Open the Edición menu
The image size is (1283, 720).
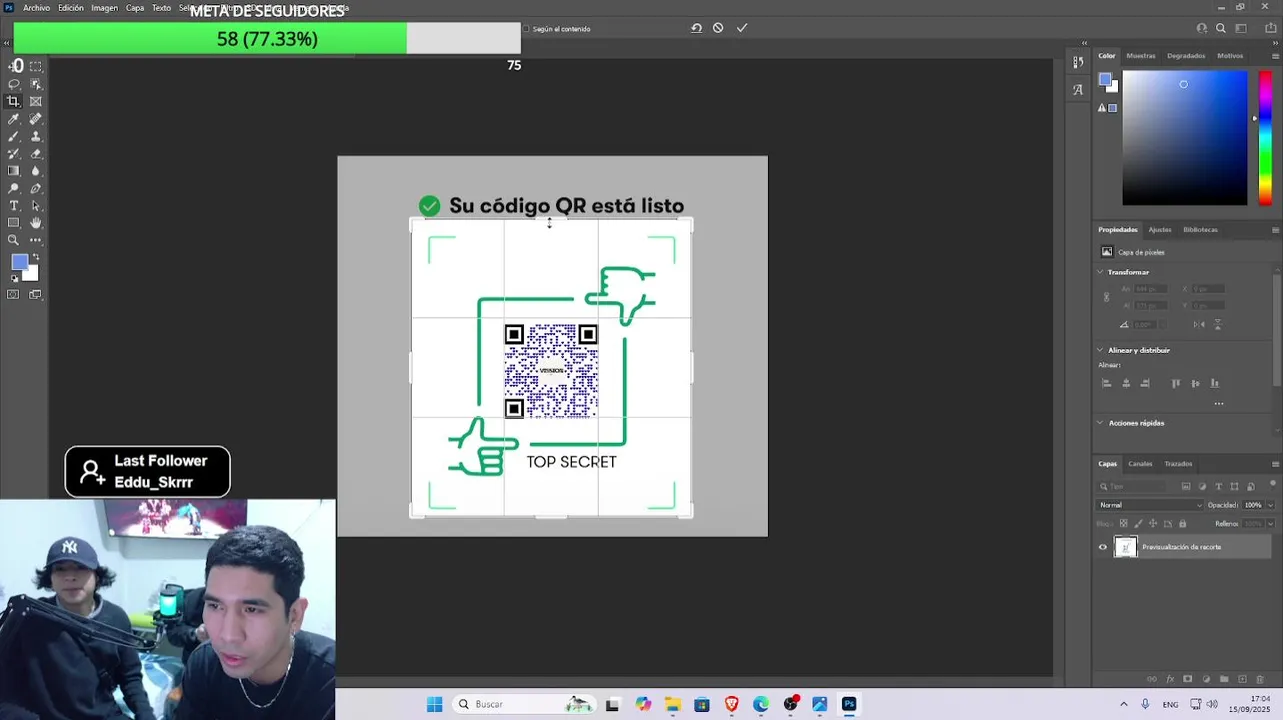[x=71, y=8]
